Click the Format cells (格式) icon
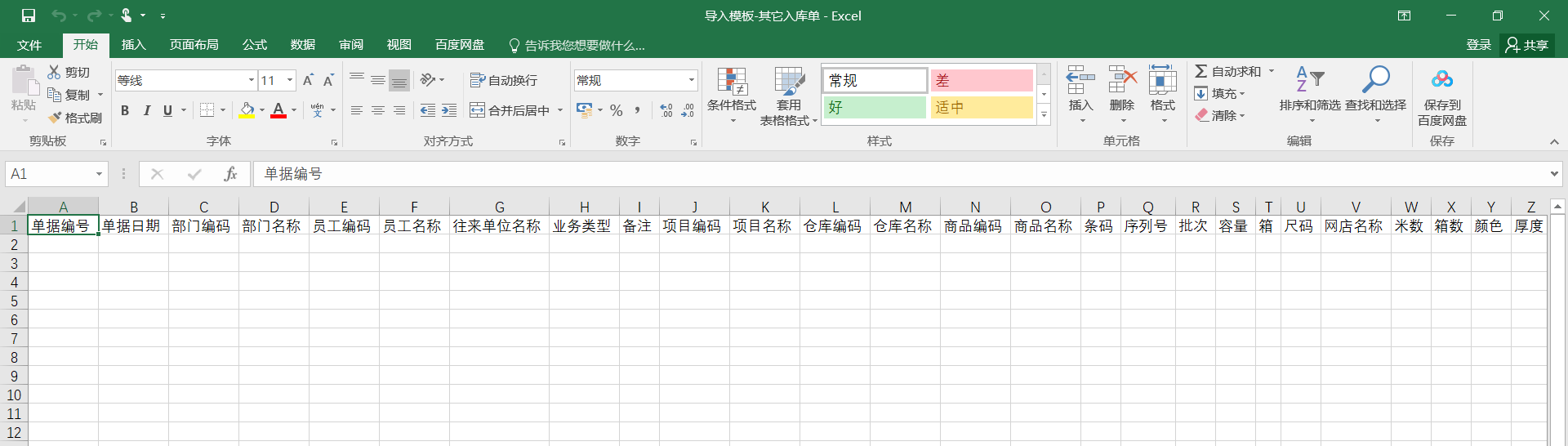The width and height of the screenshot is (1568, 446). coord(1162,80)
